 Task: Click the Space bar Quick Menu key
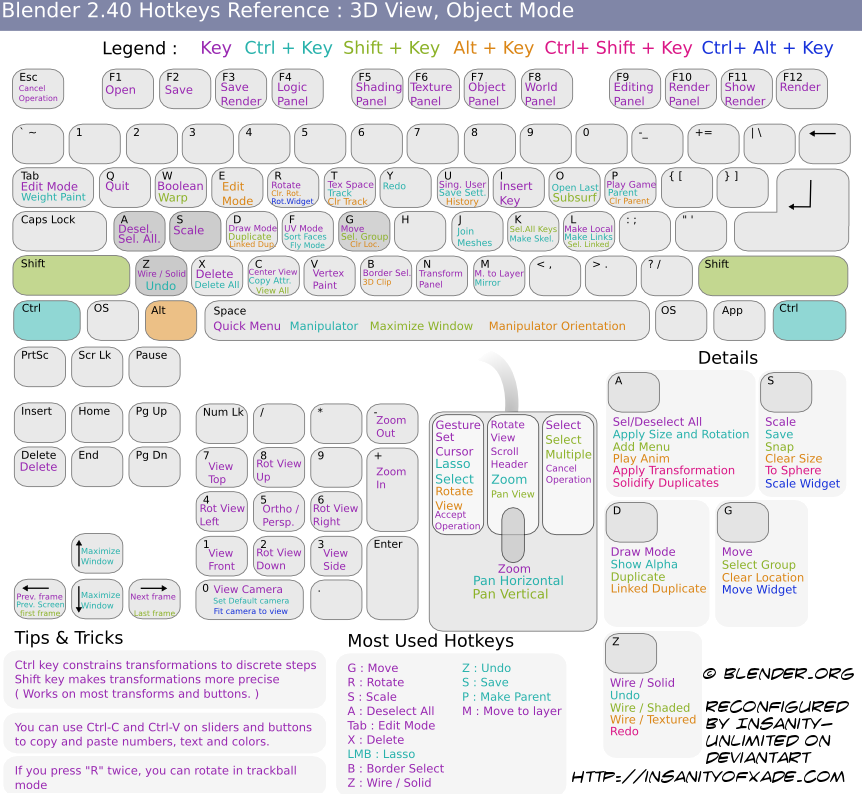(x=427, y=321)
